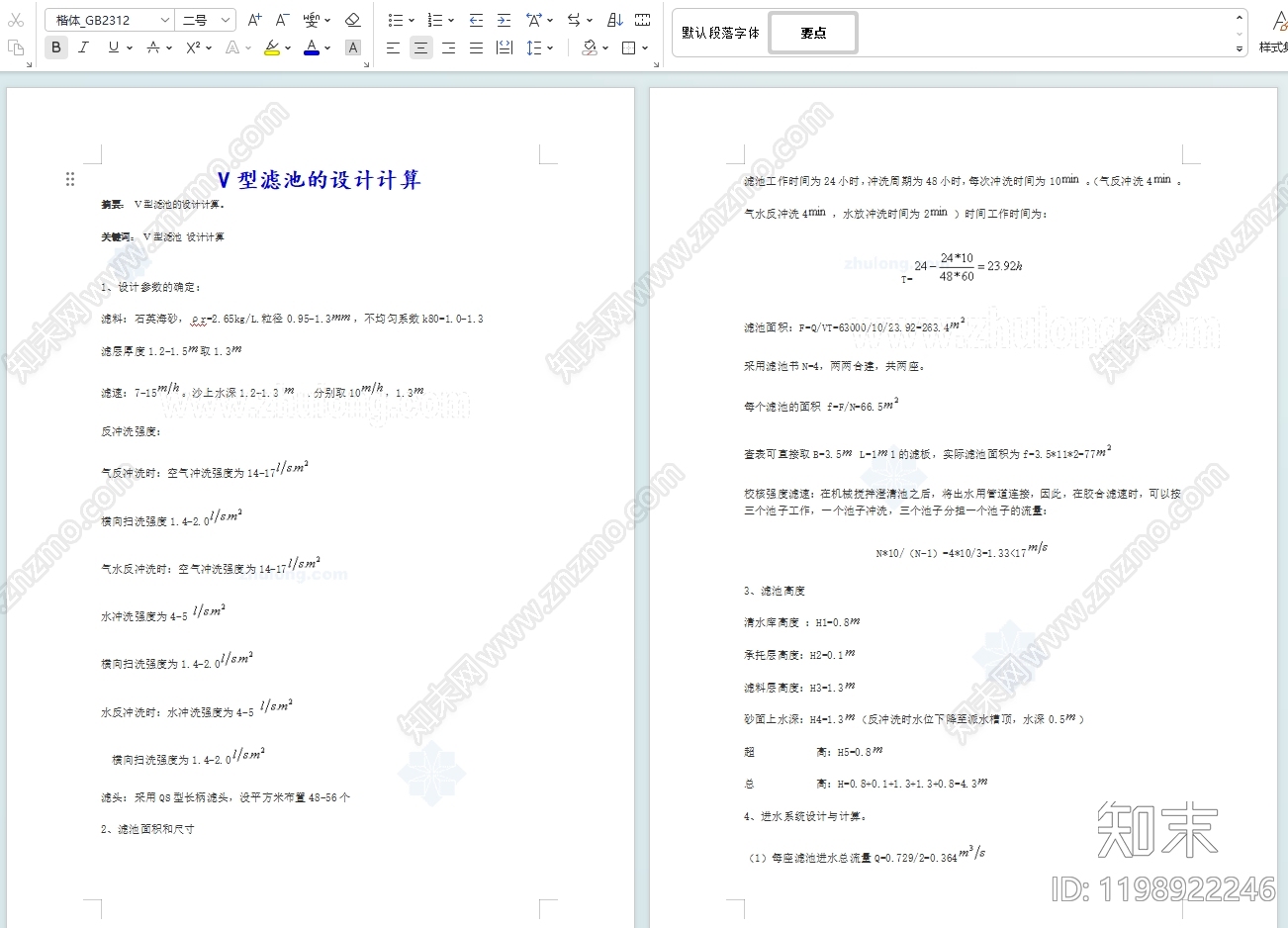The image size is (1288, 928).
Task: Click the Cut scissors icon
Action: (16, 20)
